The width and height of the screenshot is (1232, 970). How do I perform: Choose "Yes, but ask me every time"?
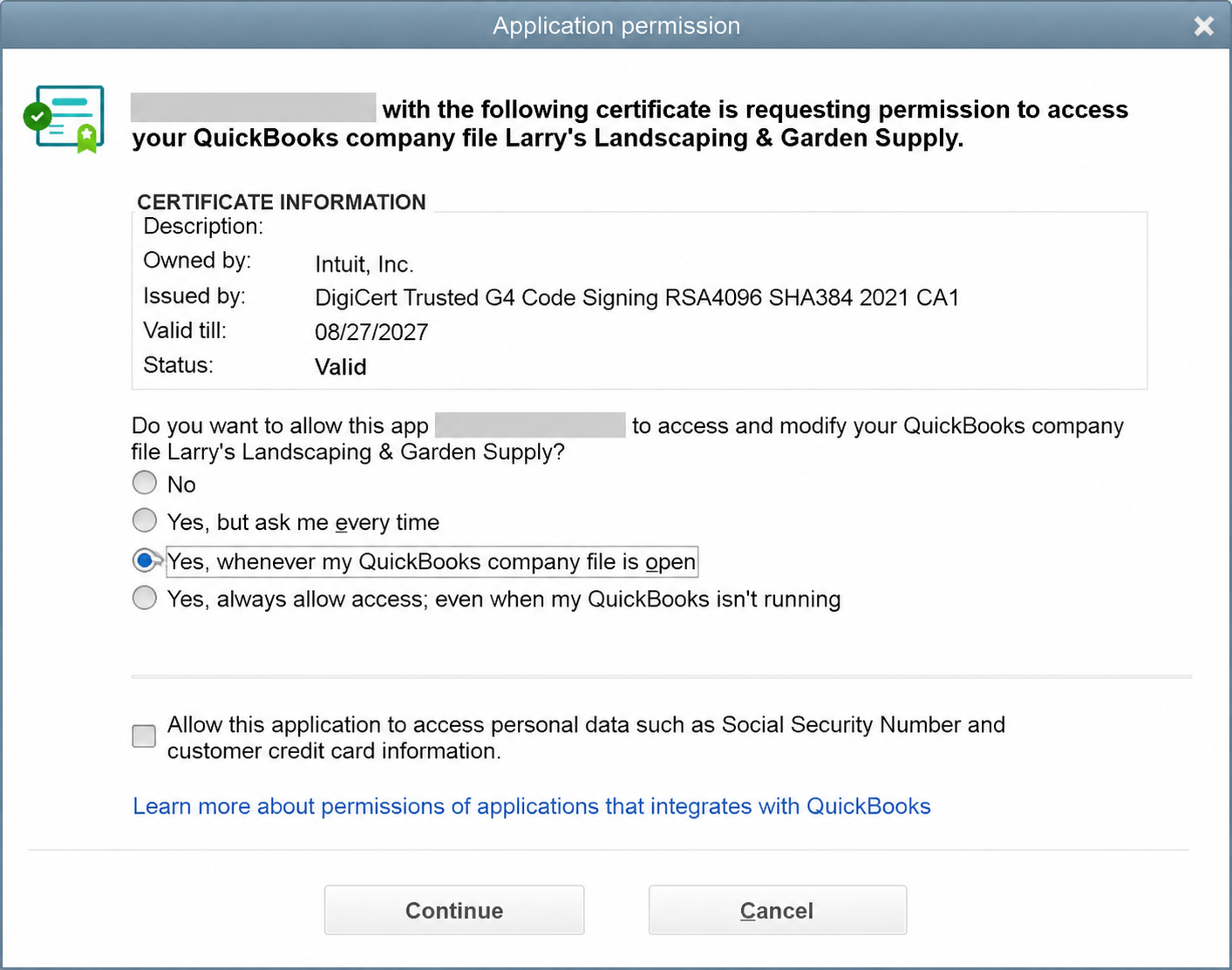click(x=145, y=521)
